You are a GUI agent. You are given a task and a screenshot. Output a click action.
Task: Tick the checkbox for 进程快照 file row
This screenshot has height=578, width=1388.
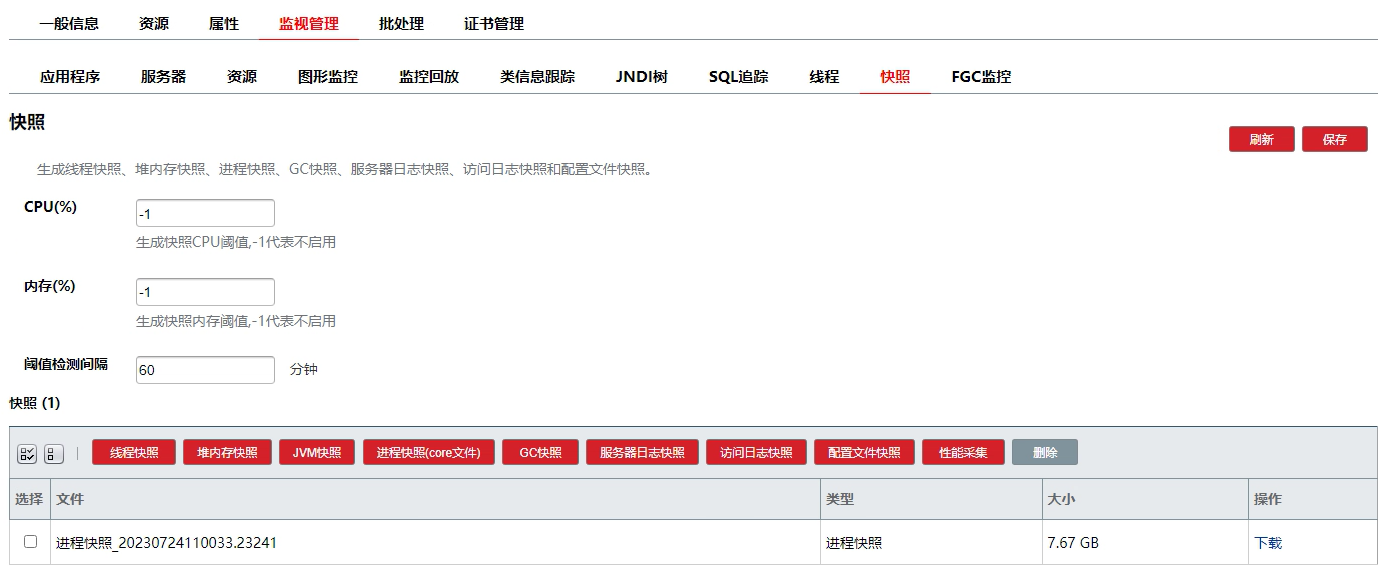click(x=30, y=541)
